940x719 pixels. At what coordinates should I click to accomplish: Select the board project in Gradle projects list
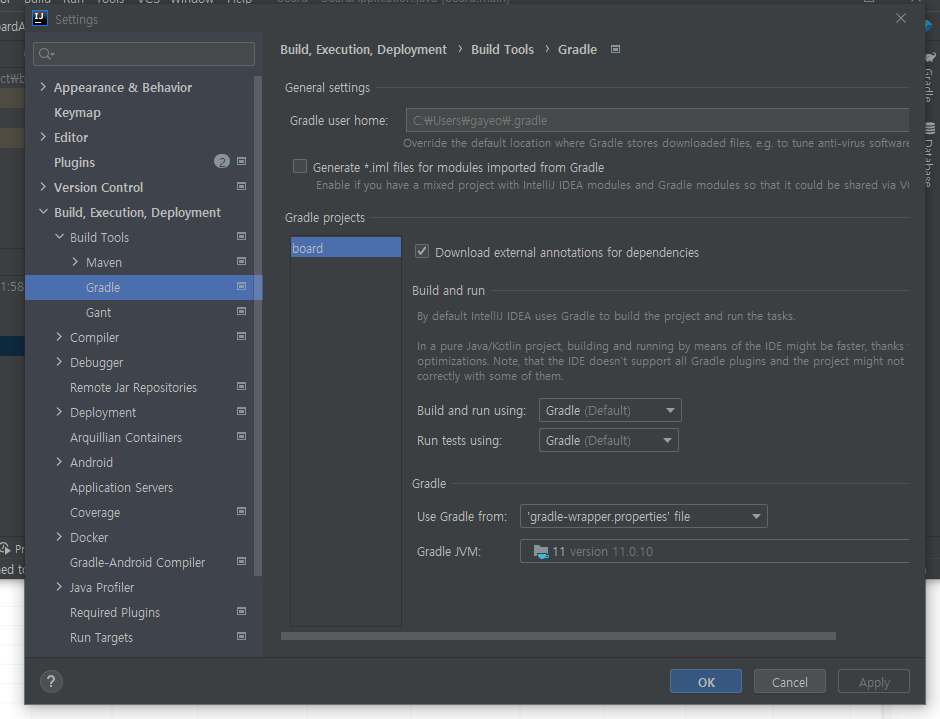click(346, 248)
